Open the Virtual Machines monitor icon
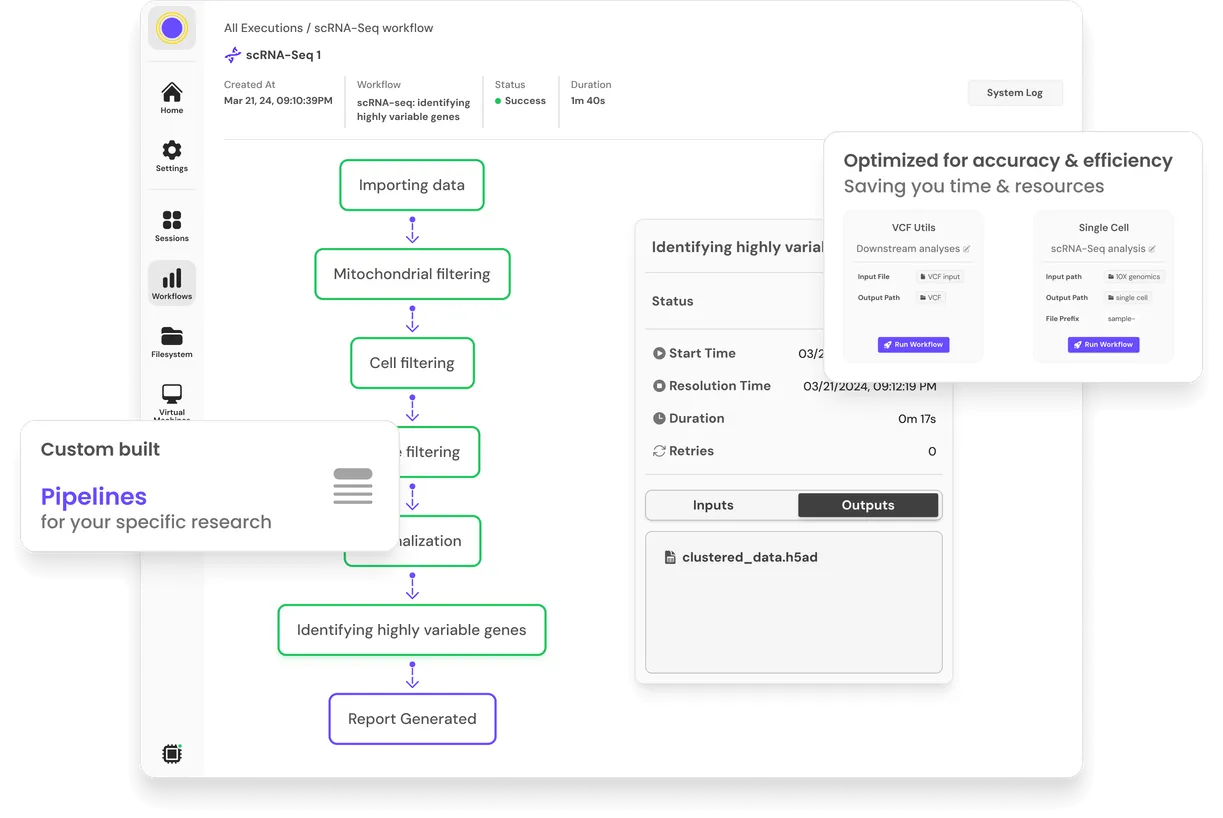This screenshot has height=818, width=1223. tap(172, 394)
